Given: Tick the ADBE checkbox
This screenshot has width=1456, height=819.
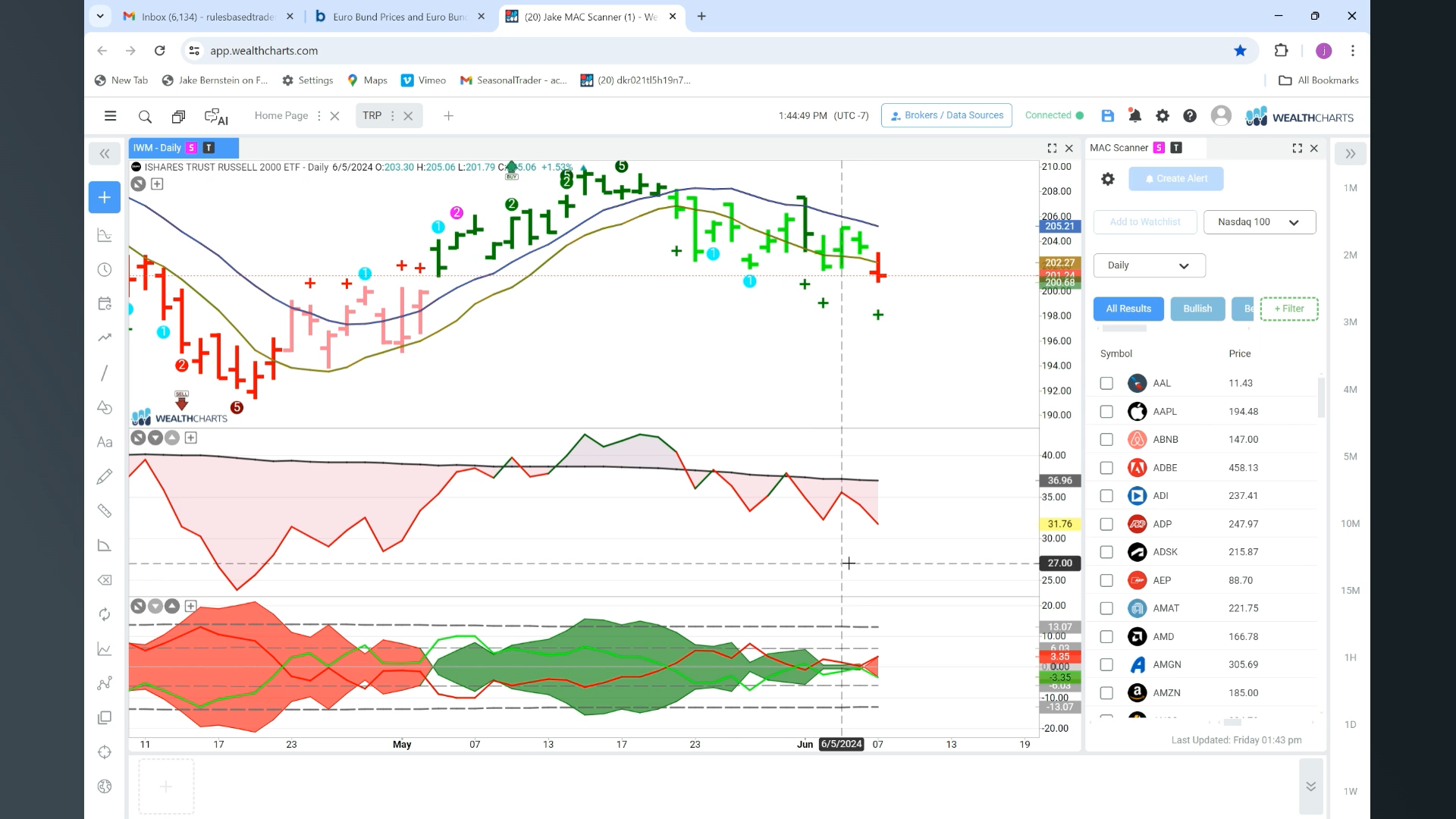Looking at the screenshot, I should tap(1106, 468).
